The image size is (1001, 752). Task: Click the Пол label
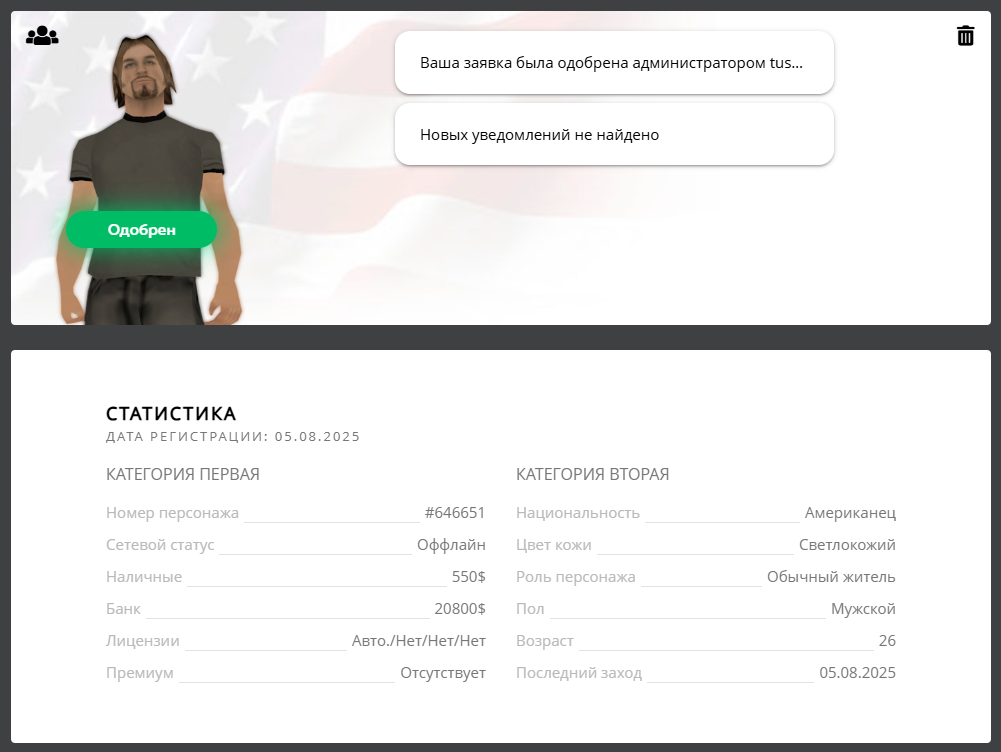(x=530, y=608)
